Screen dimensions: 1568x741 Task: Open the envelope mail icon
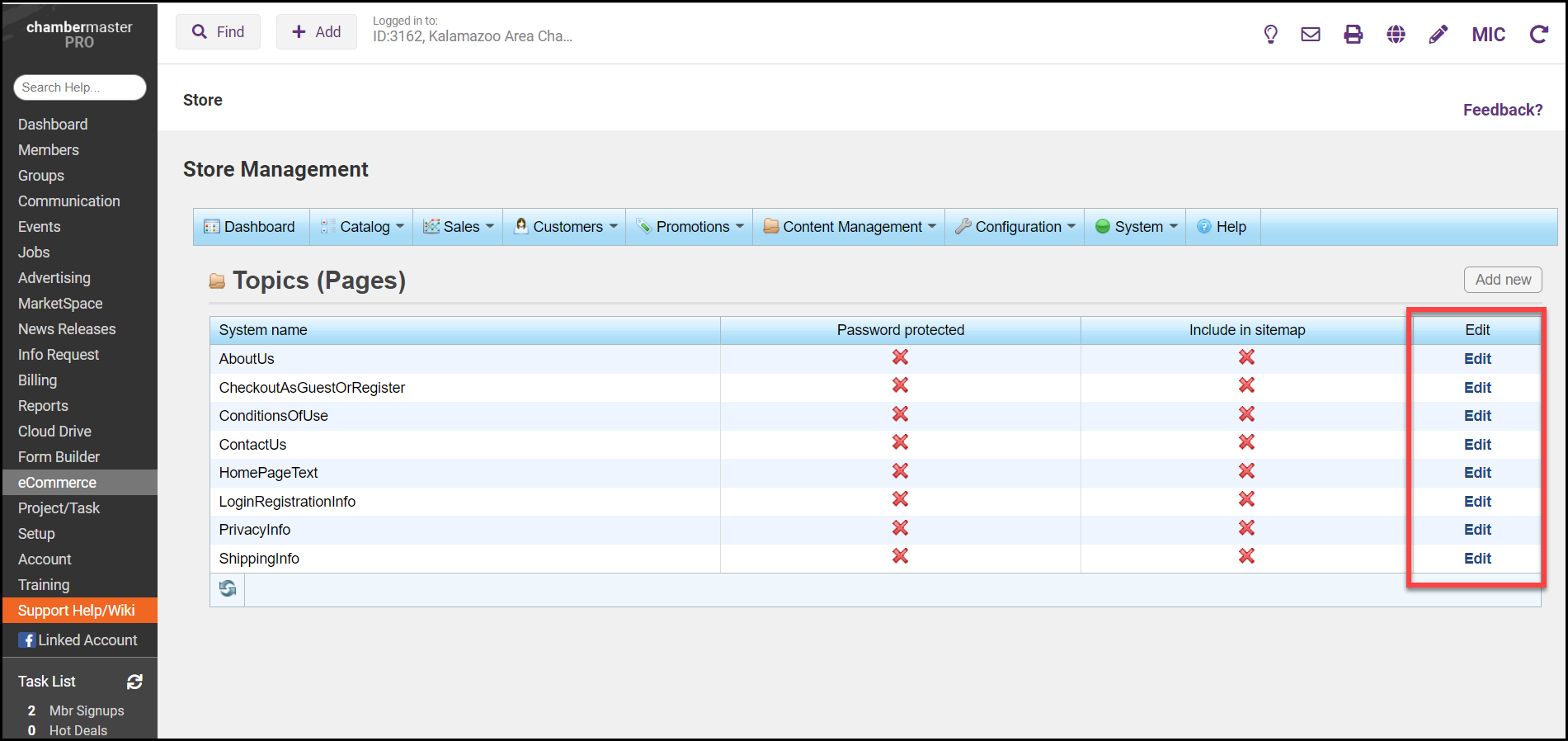[x=1311, y=34]
